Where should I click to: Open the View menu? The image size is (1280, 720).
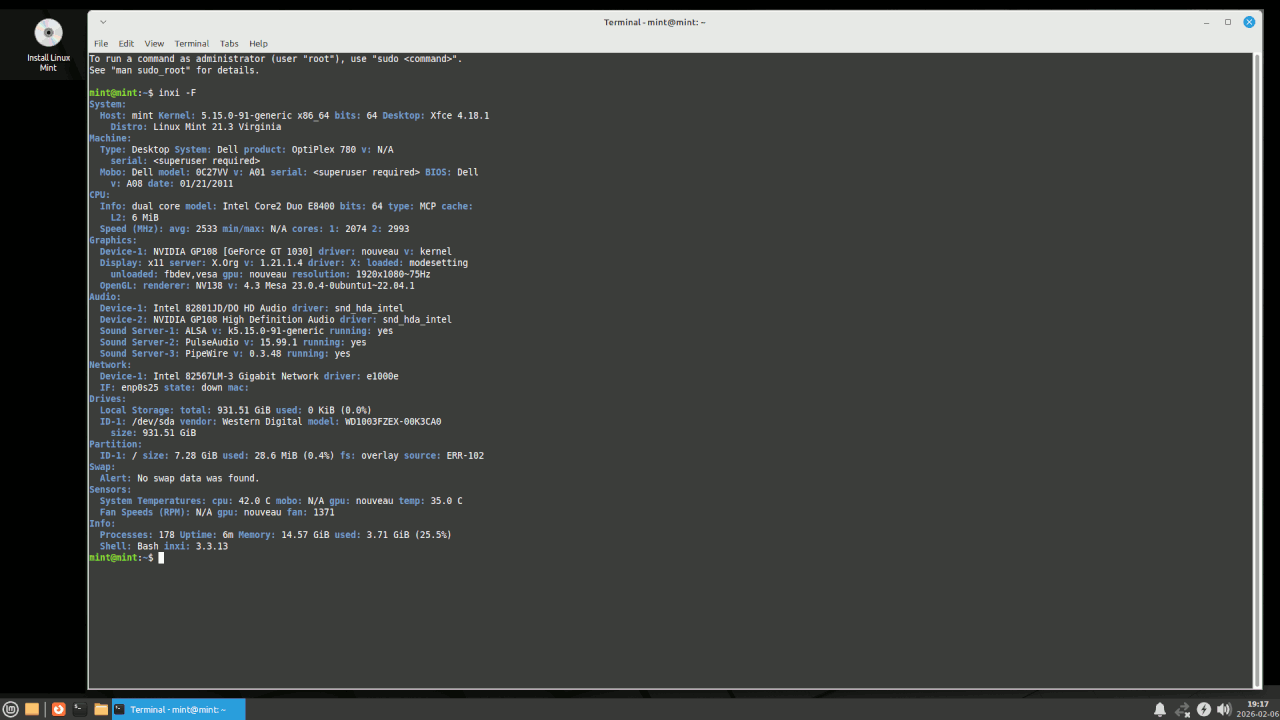tap(154, 43)
